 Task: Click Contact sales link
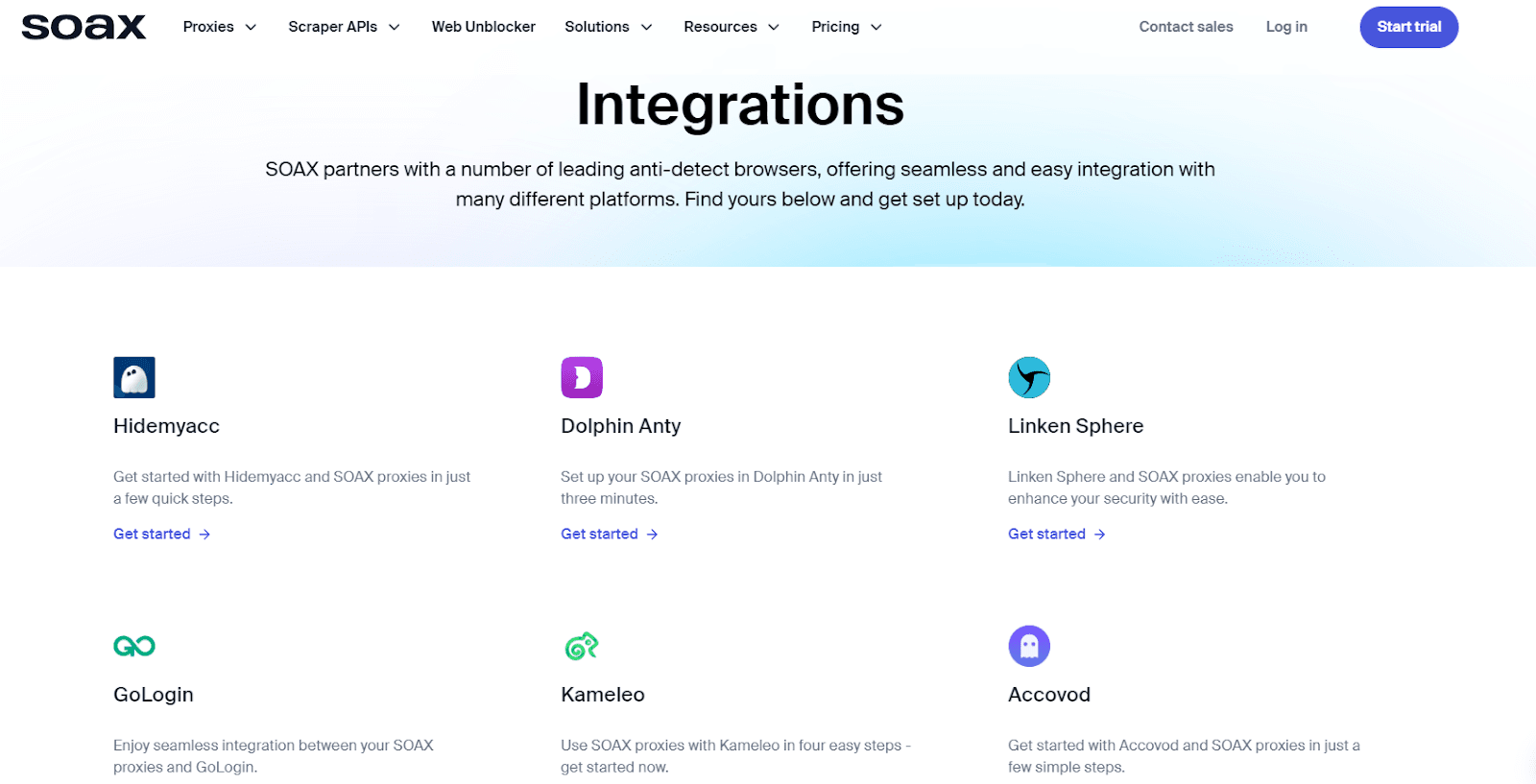pyautogui.click(x=1186, y=27)
